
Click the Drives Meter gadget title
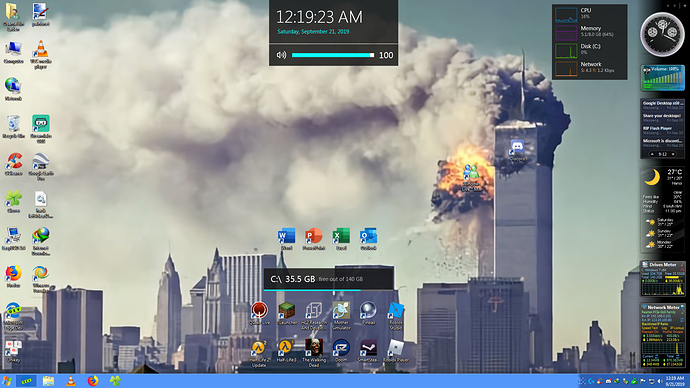point(663,264)
